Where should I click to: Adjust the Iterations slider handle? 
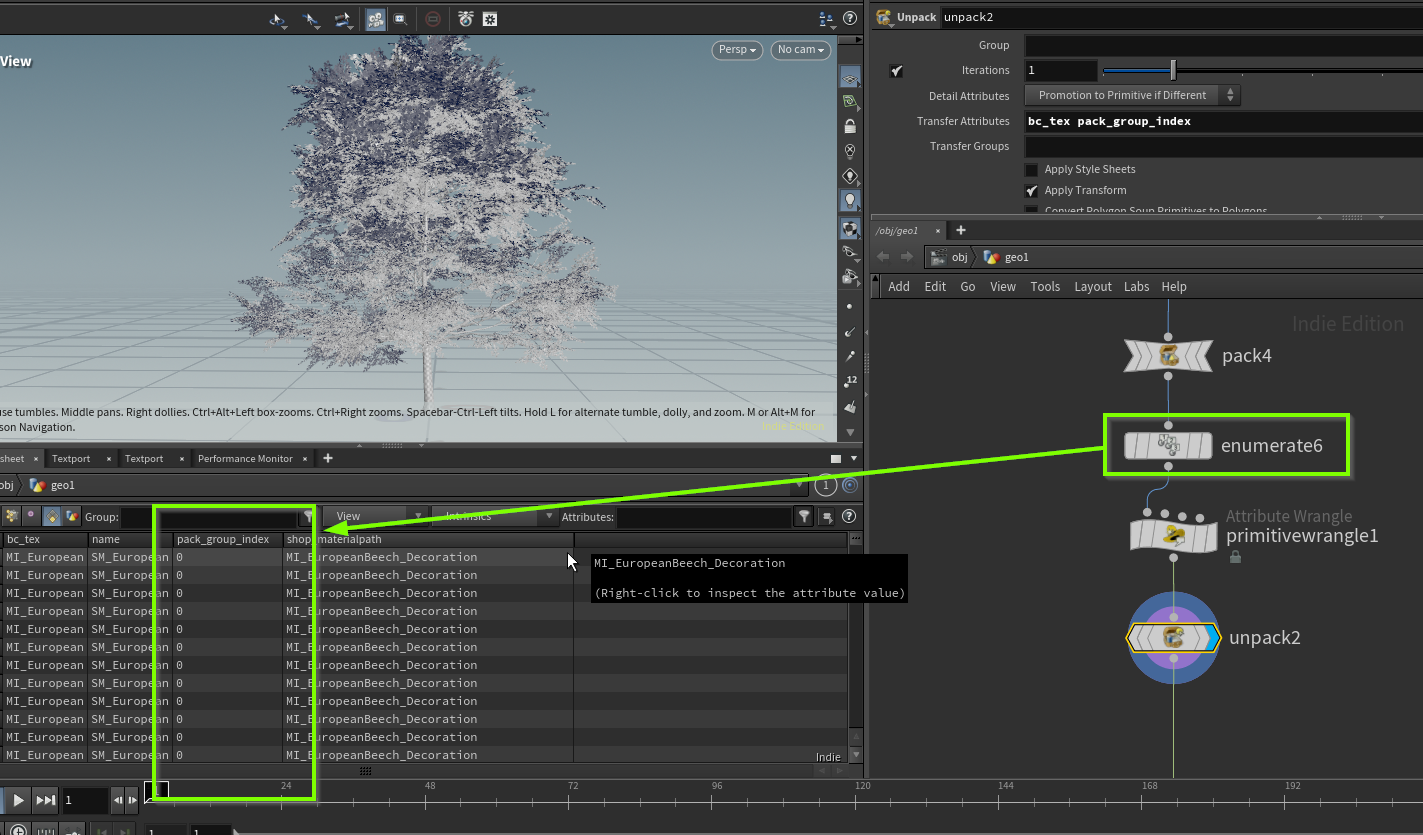[1173, 71]
